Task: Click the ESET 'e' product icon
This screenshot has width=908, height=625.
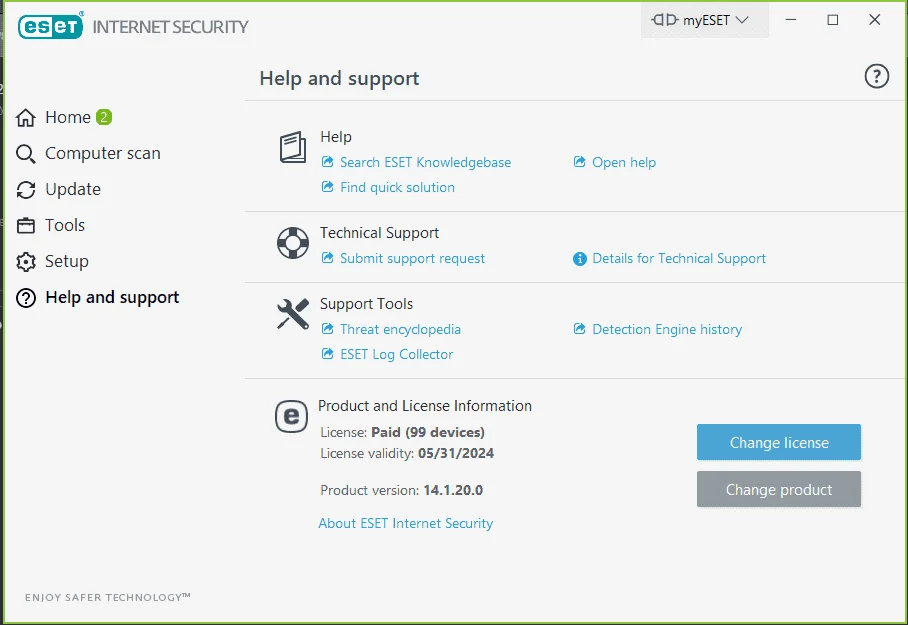Action: (x=291, y=416)
